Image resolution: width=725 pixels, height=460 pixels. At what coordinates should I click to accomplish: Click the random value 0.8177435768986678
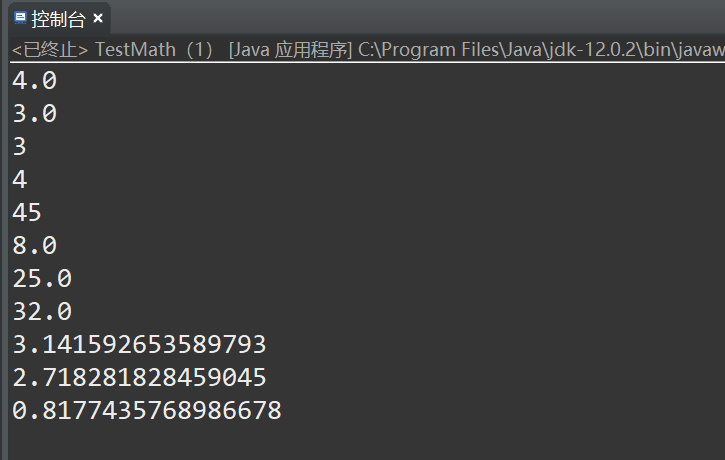coord(146,411)
